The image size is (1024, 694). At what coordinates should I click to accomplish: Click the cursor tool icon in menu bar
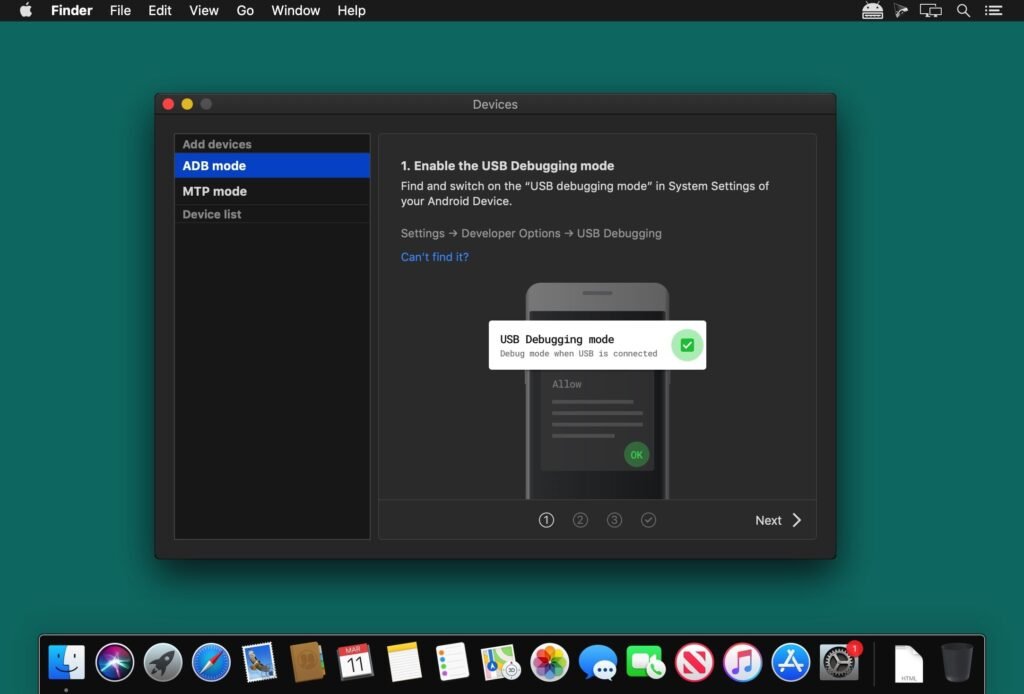pyautogui.click(x=901, y=10)
